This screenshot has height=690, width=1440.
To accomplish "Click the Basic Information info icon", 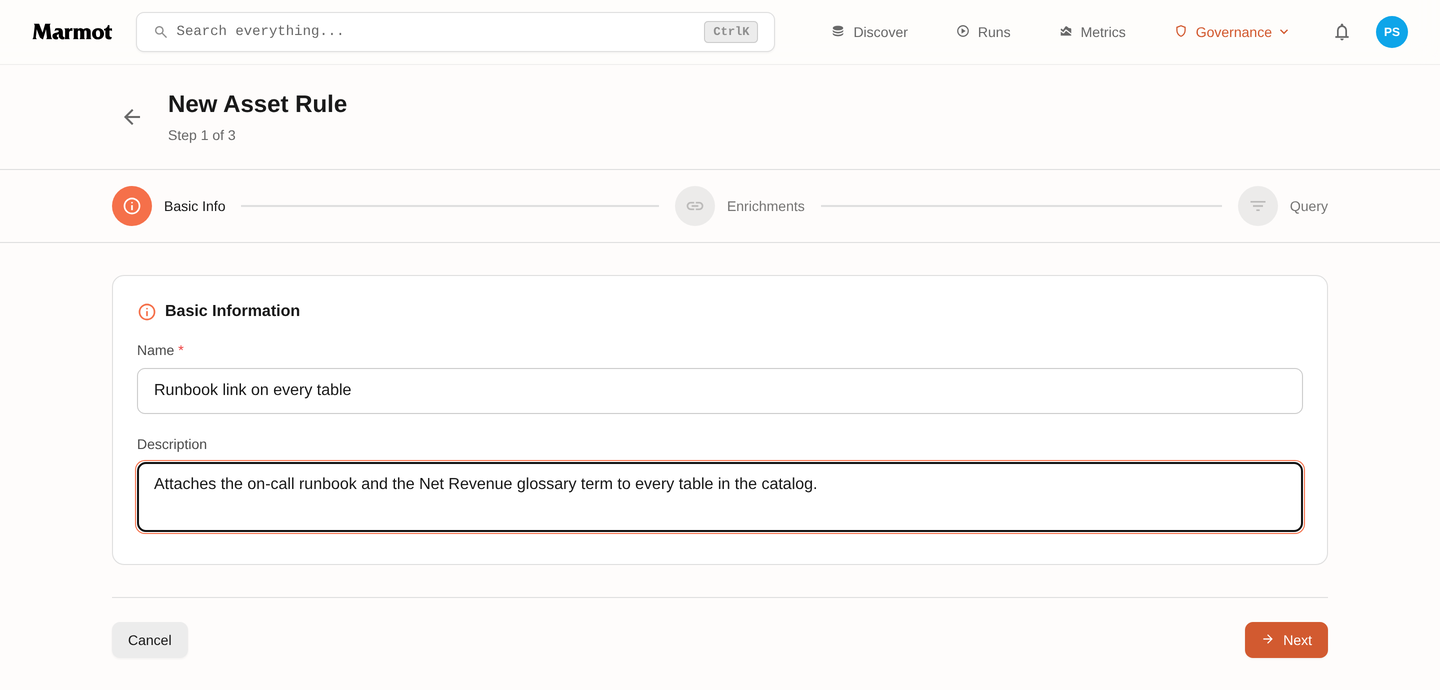I will pos(147,312).
